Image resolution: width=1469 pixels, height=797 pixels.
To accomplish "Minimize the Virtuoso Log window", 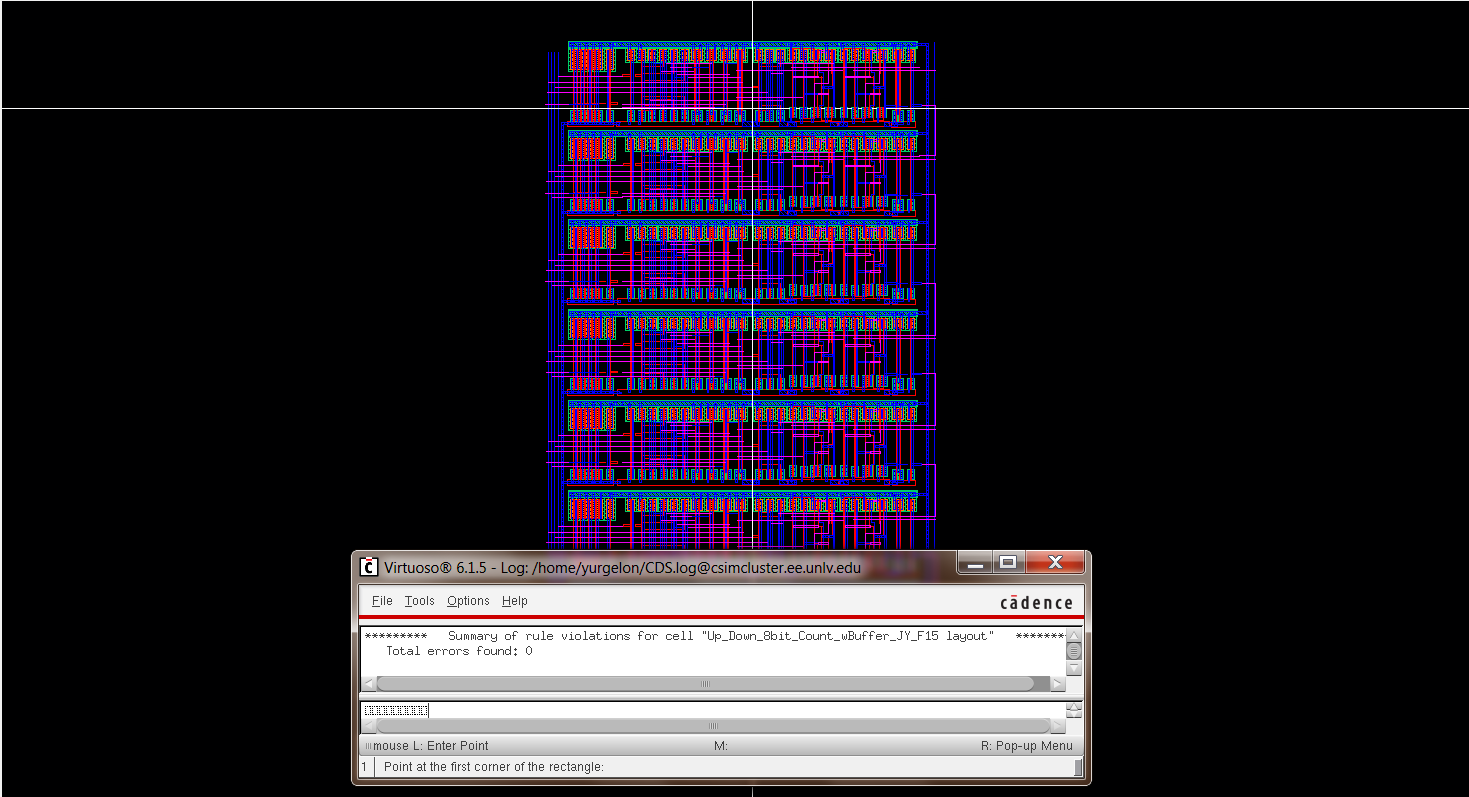I will point(974,563).
